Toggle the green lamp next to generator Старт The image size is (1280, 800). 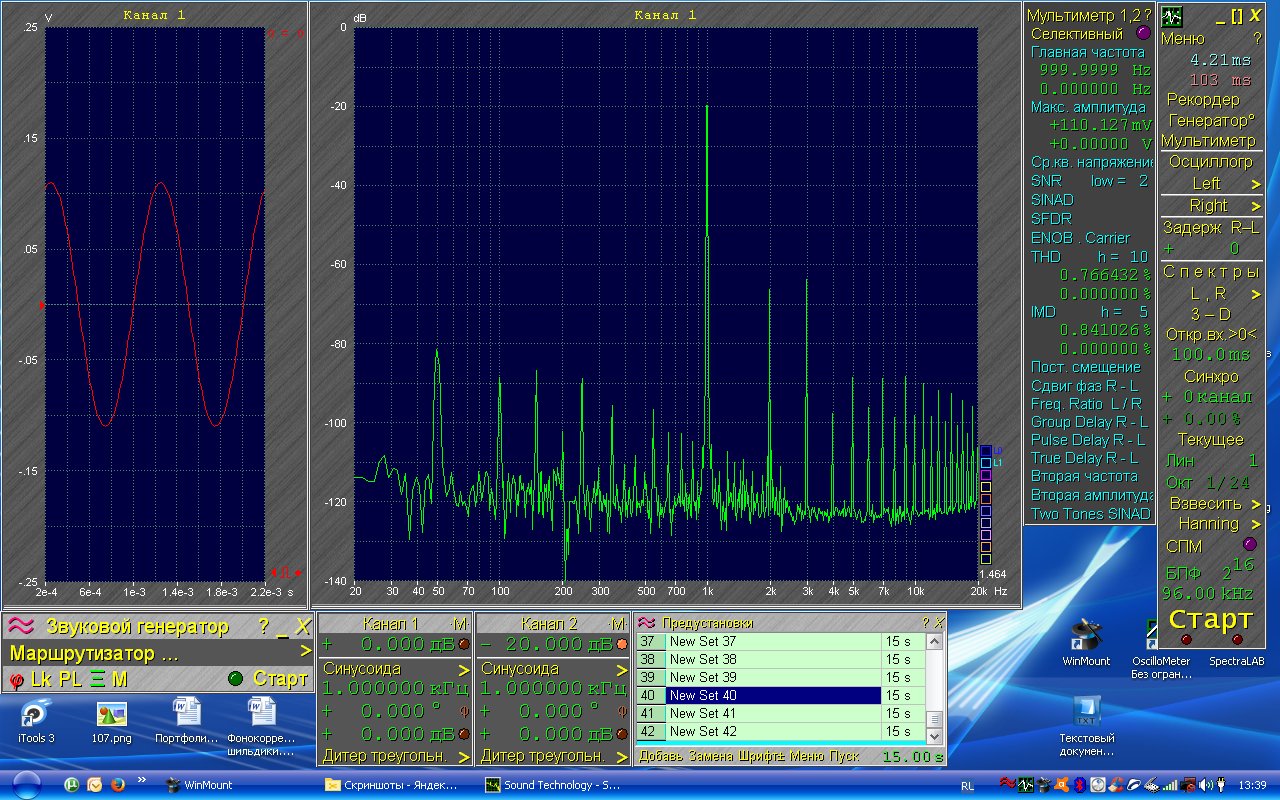point(235,679)
